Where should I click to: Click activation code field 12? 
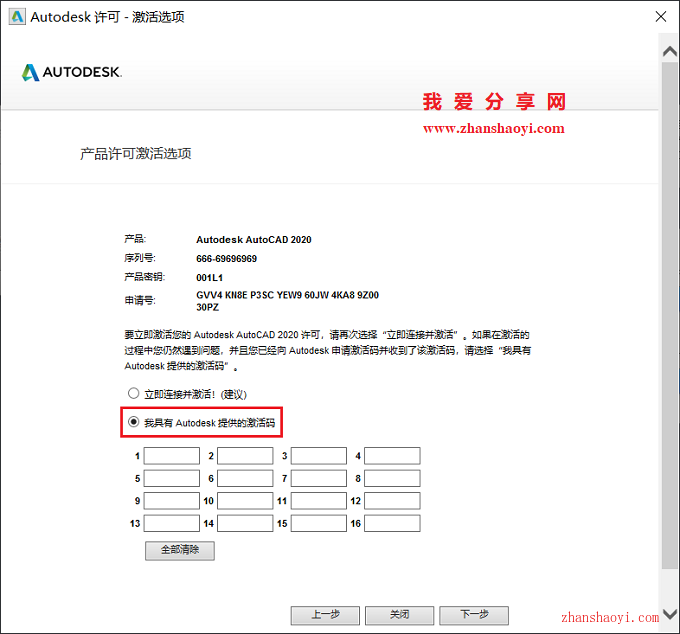pos(392,501)
